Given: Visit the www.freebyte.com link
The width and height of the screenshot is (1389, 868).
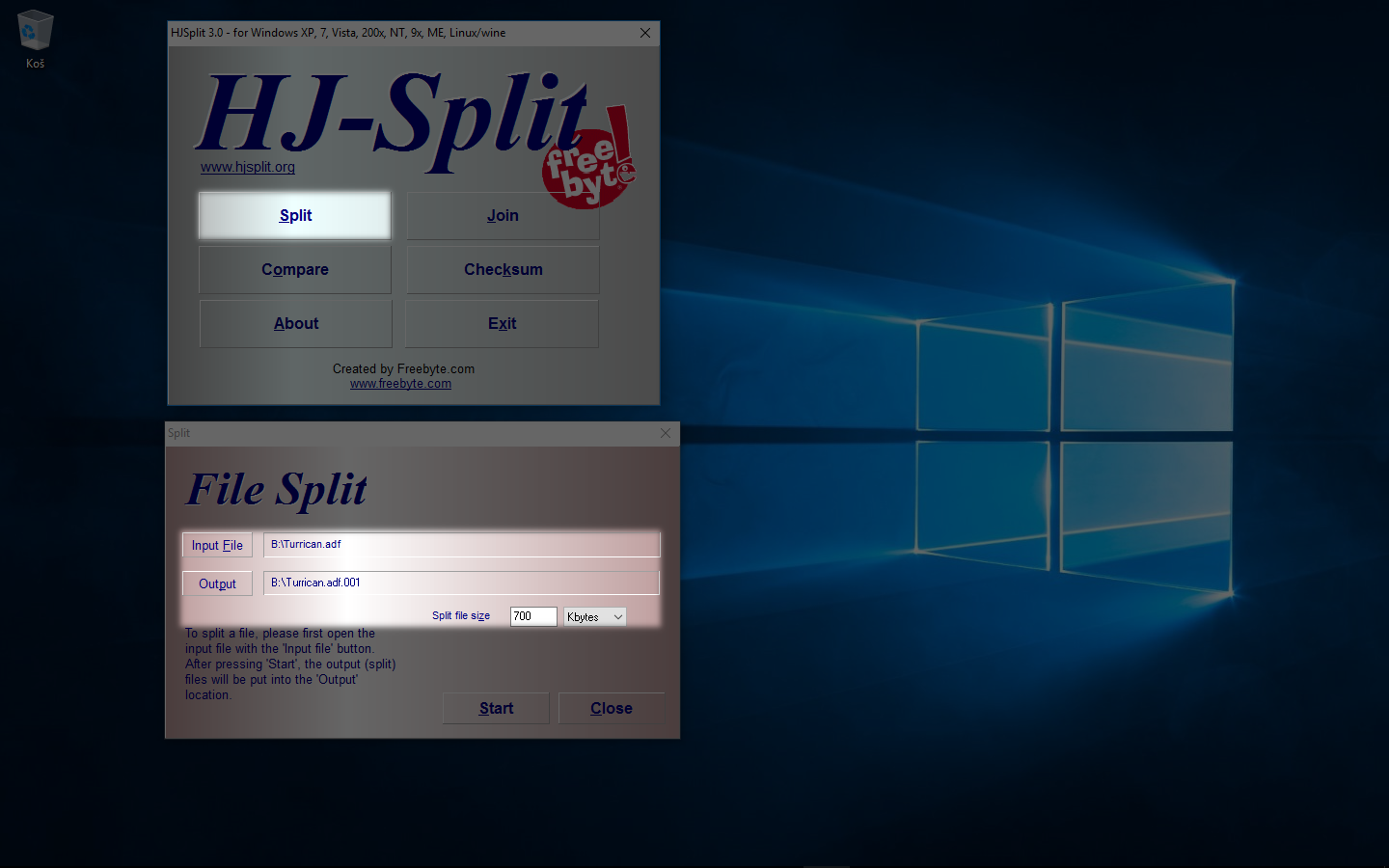Looking at the screenshot, I should tap(400, 384).
